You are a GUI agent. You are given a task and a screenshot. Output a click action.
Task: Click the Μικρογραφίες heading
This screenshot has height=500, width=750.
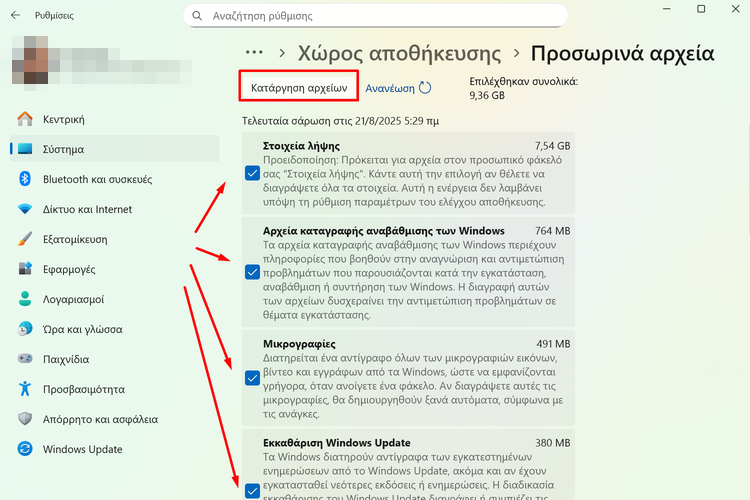299,344
